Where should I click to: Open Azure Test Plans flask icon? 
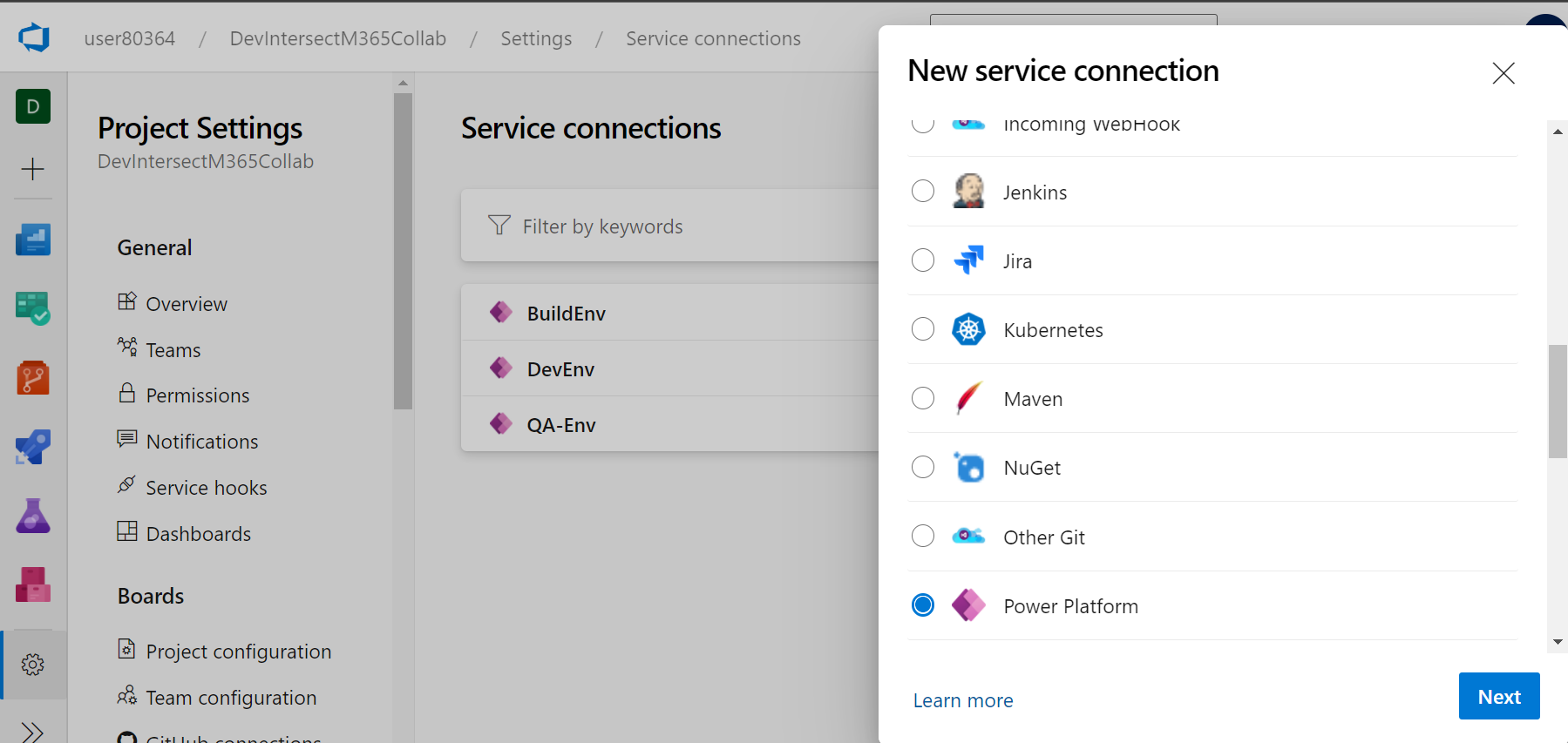point(33,516)
